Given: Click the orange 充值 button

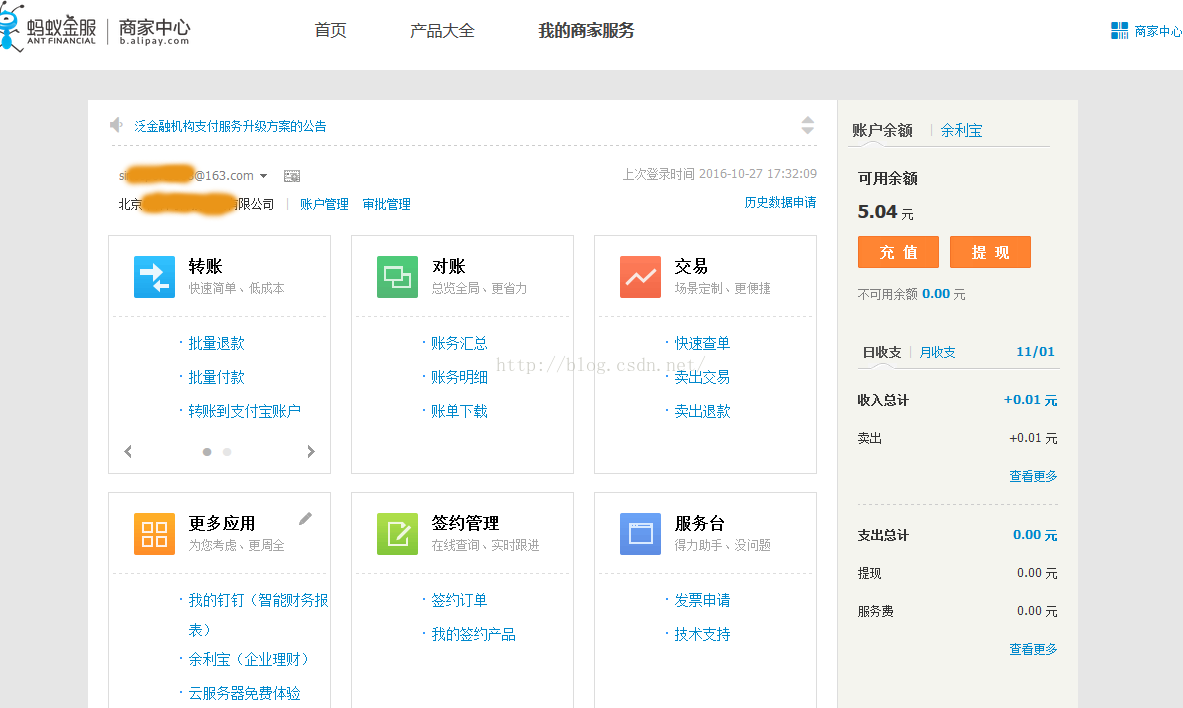Looking at the screenshot, I should [899, 252].
